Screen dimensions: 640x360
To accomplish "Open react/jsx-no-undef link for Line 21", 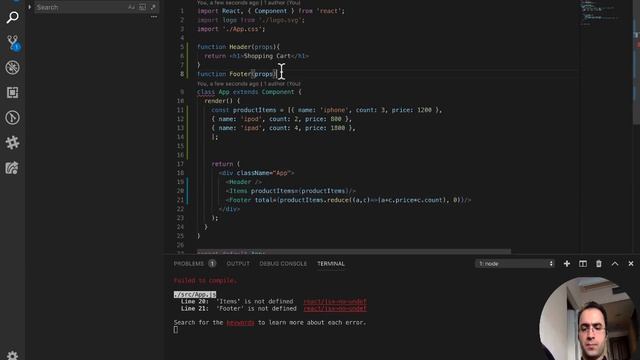I will [x=335, y=309].
